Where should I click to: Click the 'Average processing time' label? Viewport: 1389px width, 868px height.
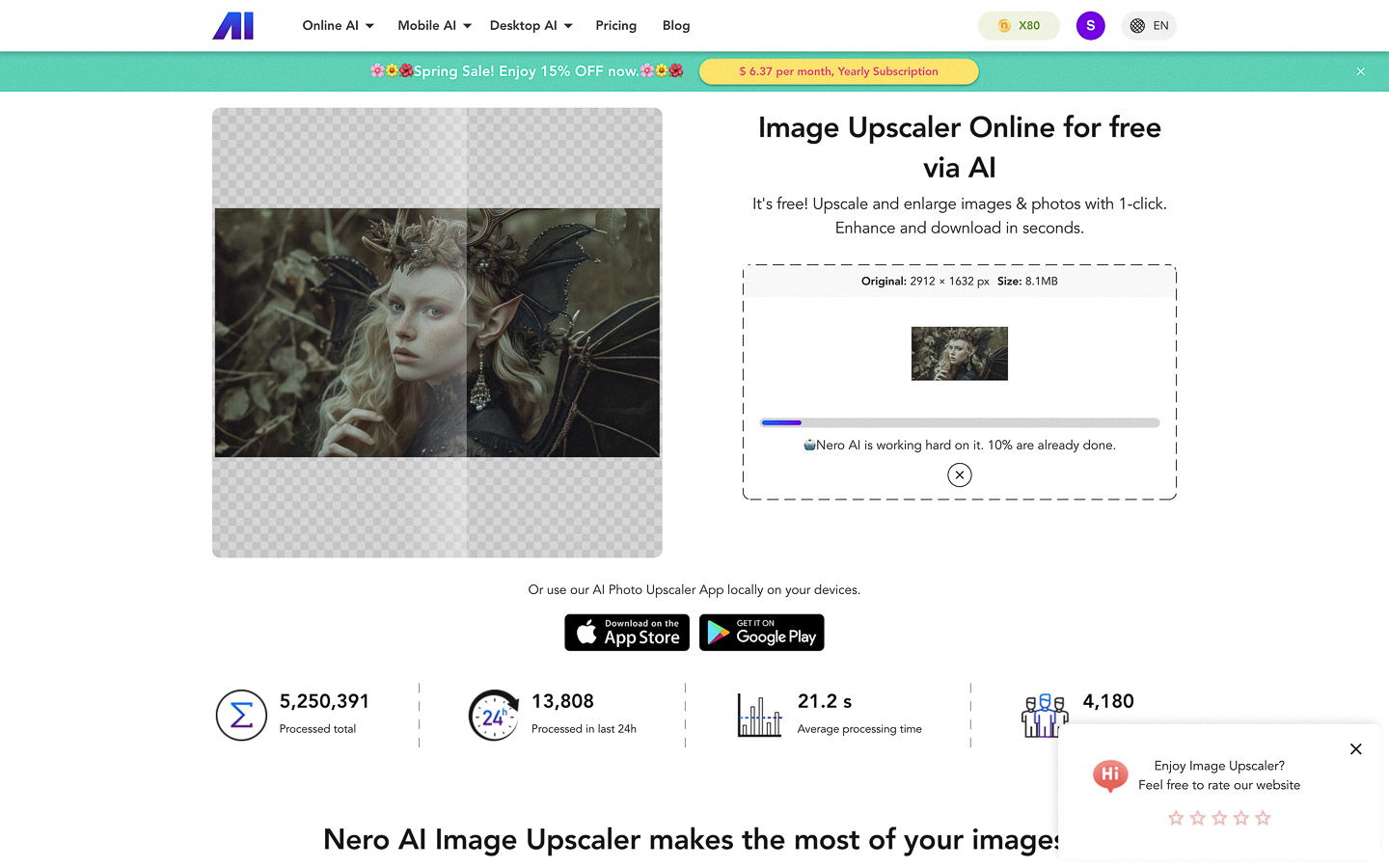[x=859, y=729]
